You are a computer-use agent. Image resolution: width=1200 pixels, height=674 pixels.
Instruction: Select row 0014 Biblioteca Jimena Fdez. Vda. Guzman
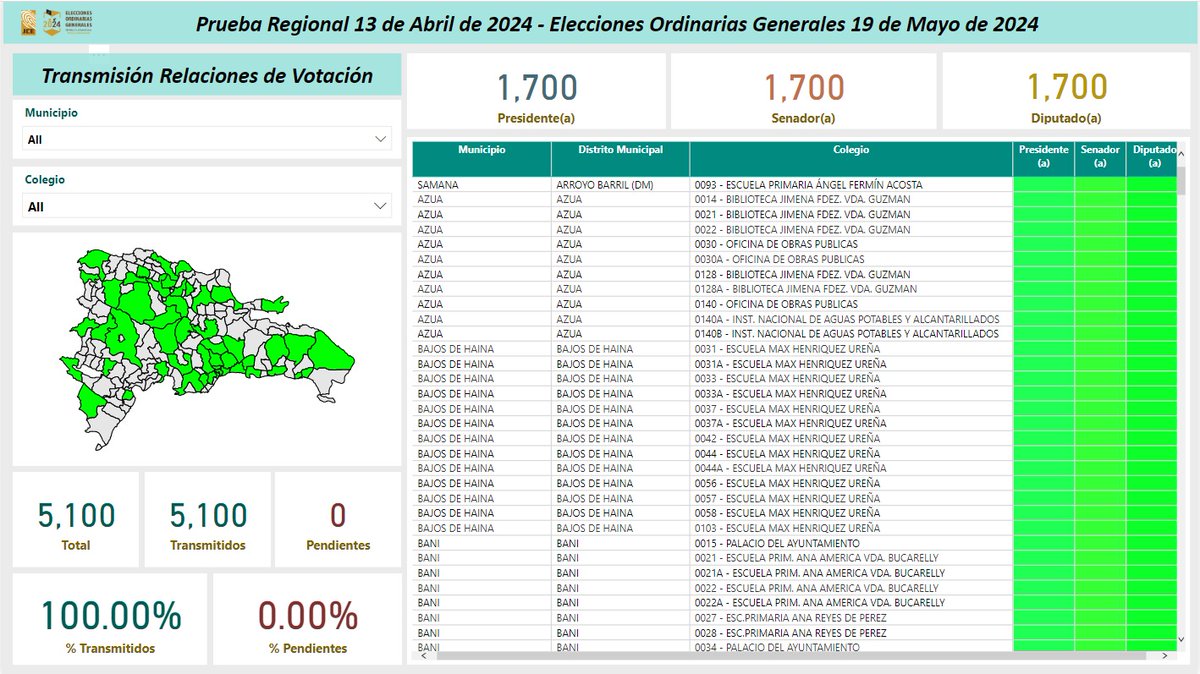point(795,199)
